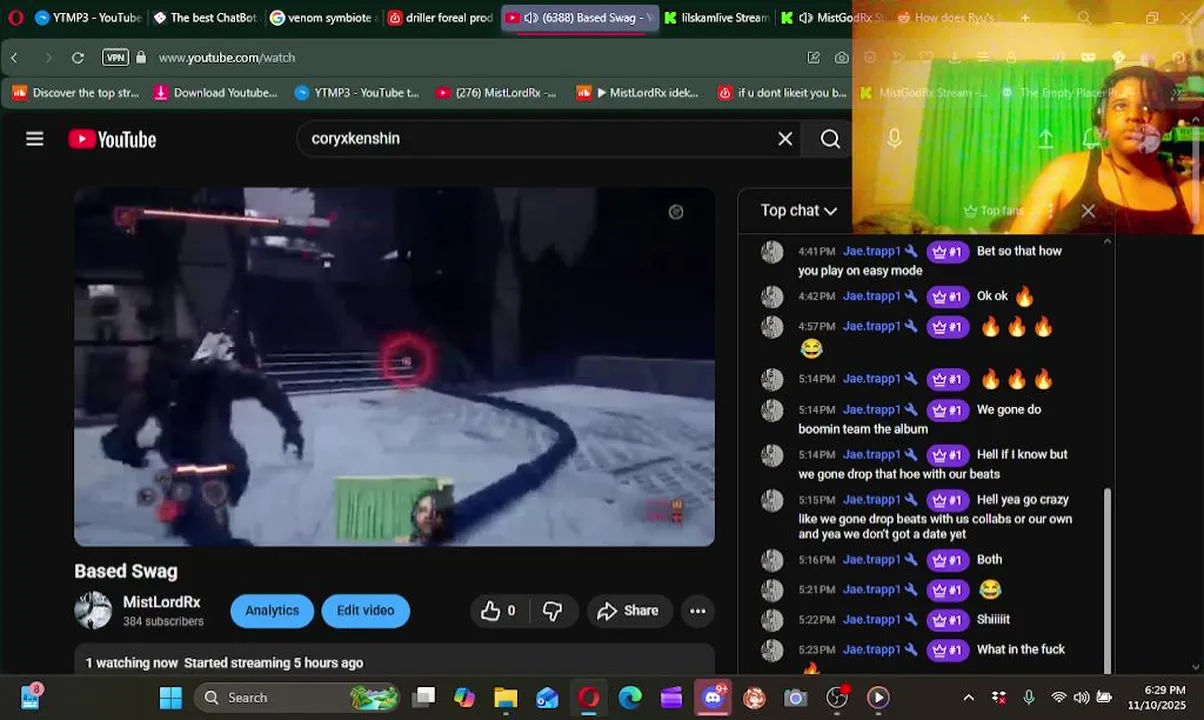Screen dimensions: 1204x720
Task: Click the Edit video button
Action: (x=365, y=611)
